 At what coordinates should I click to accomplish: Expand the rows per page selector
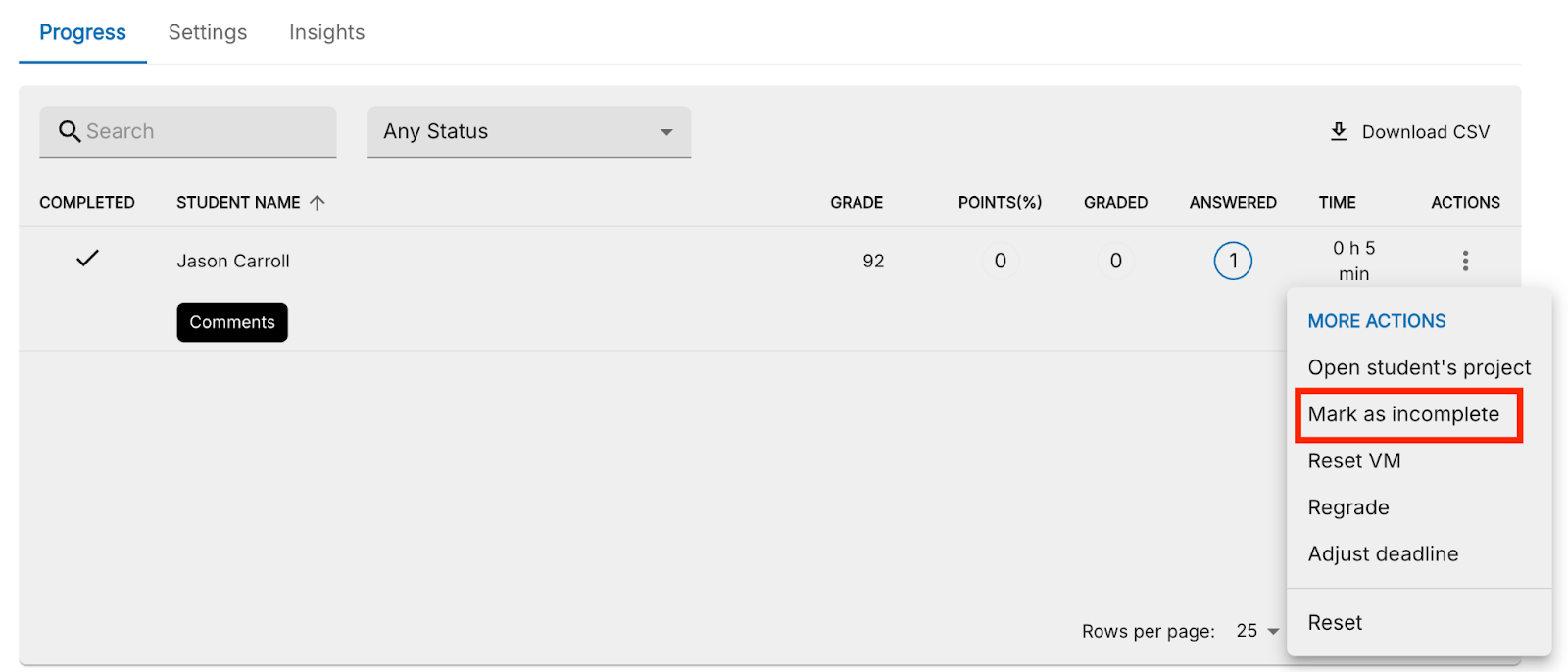pos(1258,631)
